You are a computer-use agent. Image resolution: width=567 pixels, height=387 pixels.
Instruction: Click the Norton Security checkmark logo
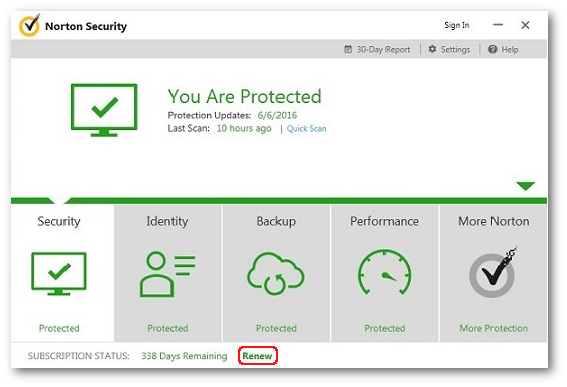coord(29,25)
